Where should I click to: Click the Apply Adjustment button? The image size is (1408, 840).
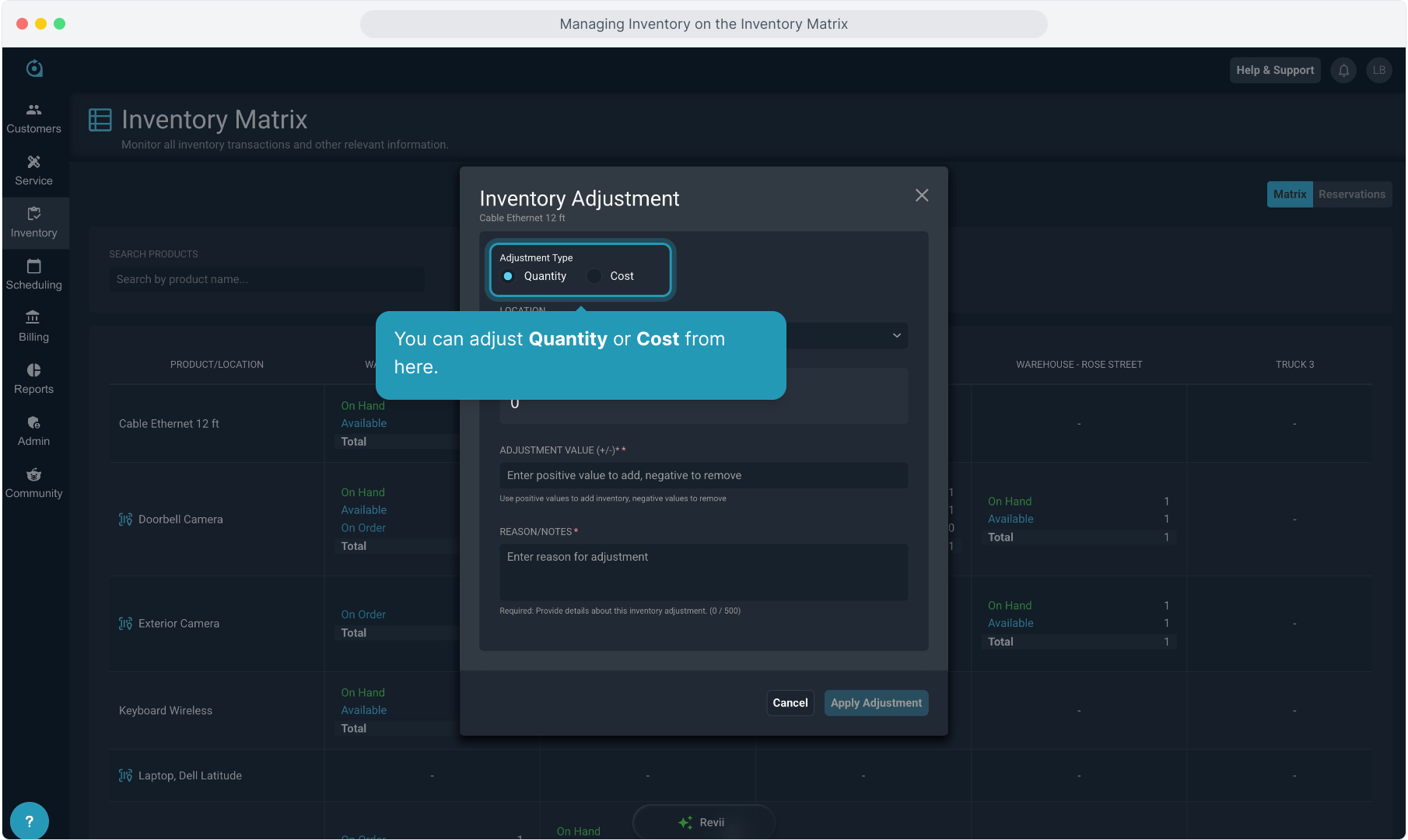(876, 703)
